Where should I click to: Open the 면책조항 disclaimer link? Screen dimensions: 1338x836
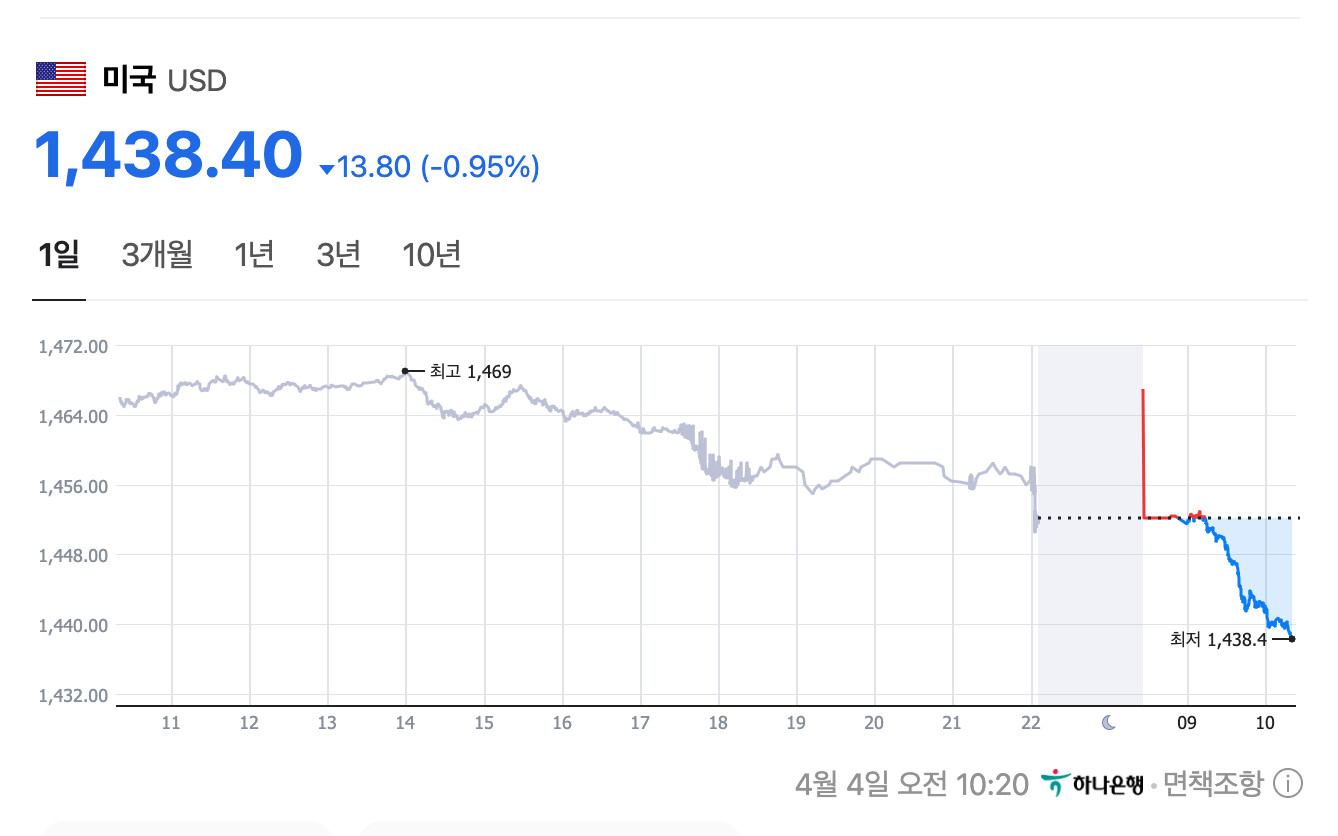1212,784
